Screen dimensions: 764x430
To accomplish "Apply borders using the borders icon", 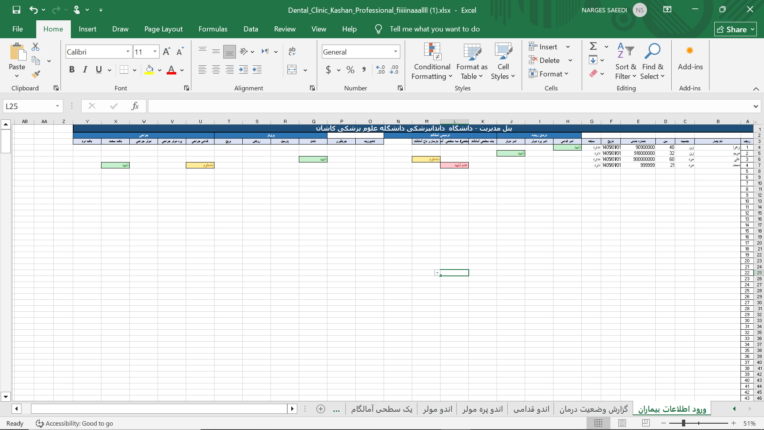I will pyautogui.click(x=124, y=70).
